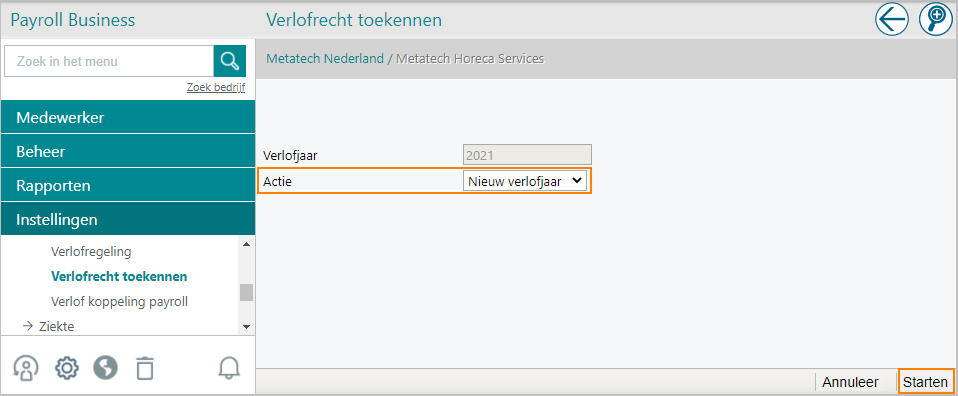This screenshot has height=396, width=958.
Task: Open the Beheer menu section
Action: (x=128, y=151)
